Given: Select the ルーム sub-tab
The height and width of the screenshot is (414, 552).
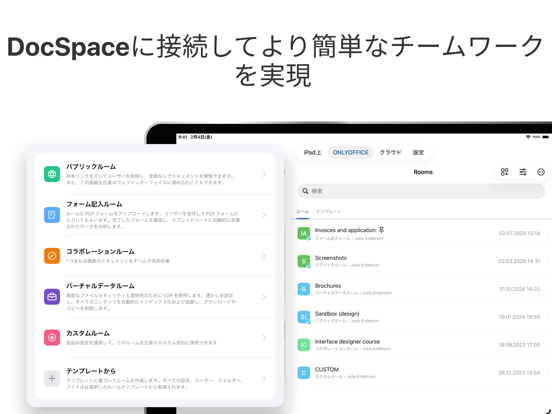Looking at the screenshot, I should click(302, 212).
